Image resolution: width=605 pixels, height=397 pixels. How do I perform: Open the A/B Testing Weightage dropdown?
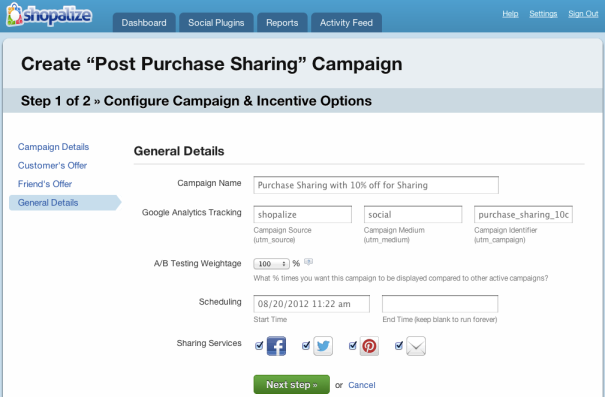271,264
